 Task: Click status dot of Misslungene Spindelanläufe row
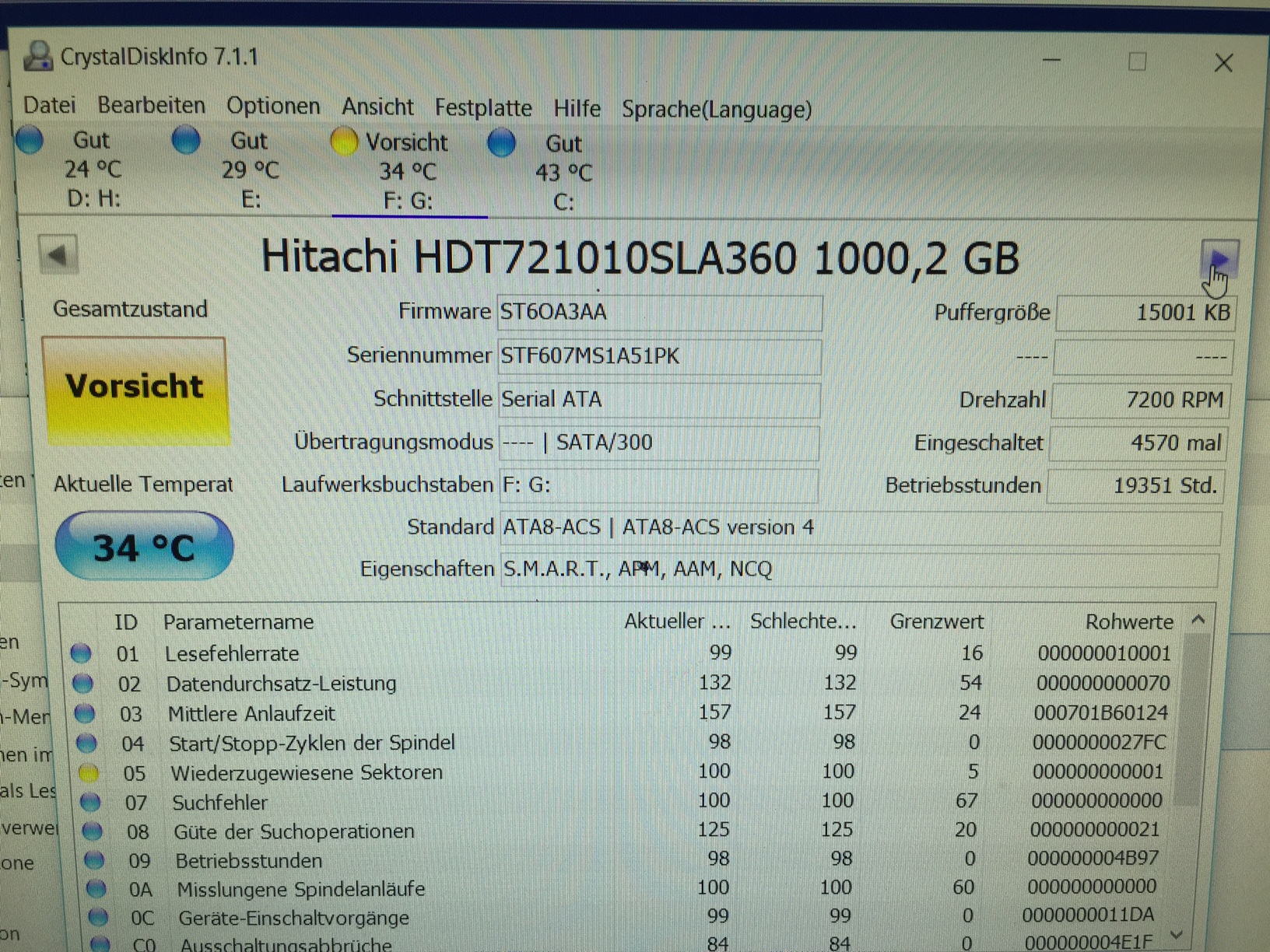(96, 889)
